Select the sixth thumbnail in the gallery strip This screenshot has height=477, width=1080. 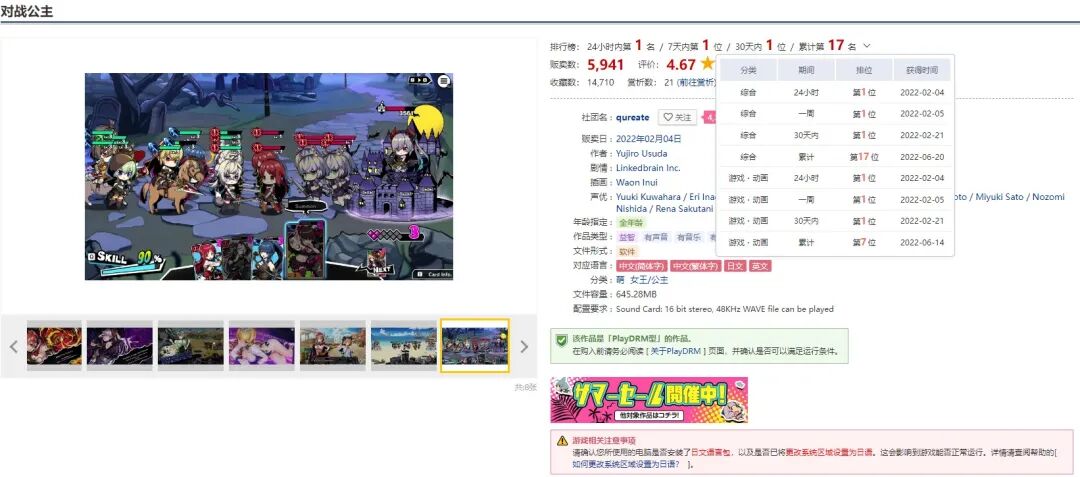coord(404,346)
